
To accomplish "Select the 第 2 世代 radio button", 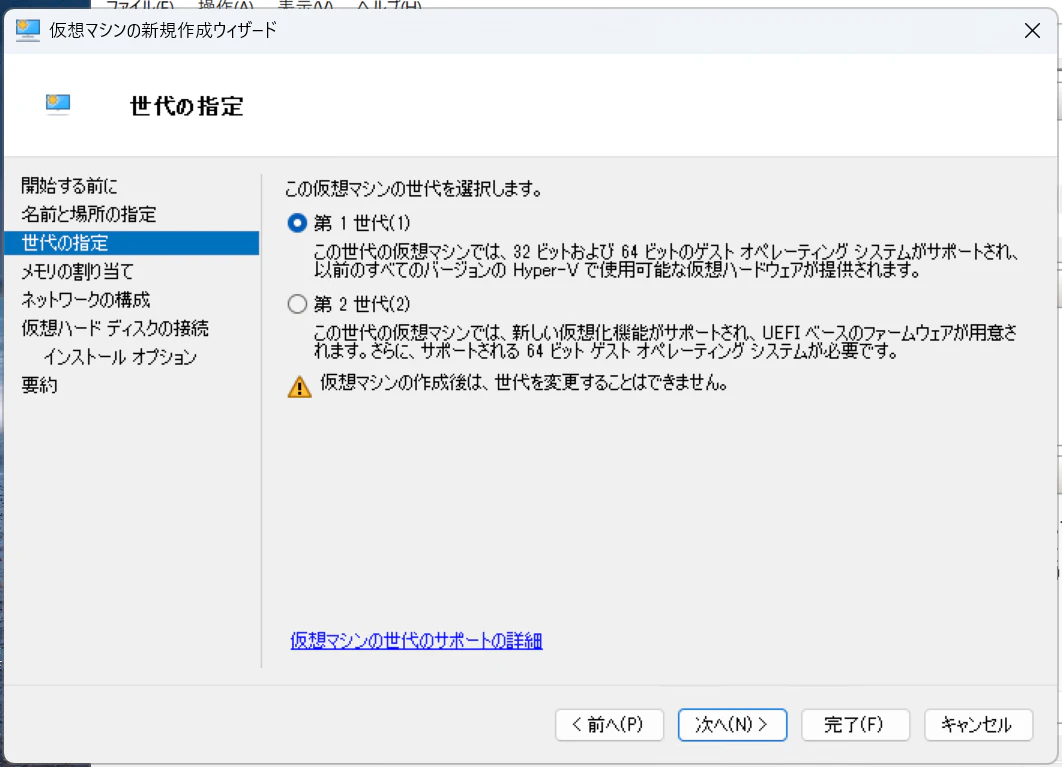I will click(x=297, y=304).
